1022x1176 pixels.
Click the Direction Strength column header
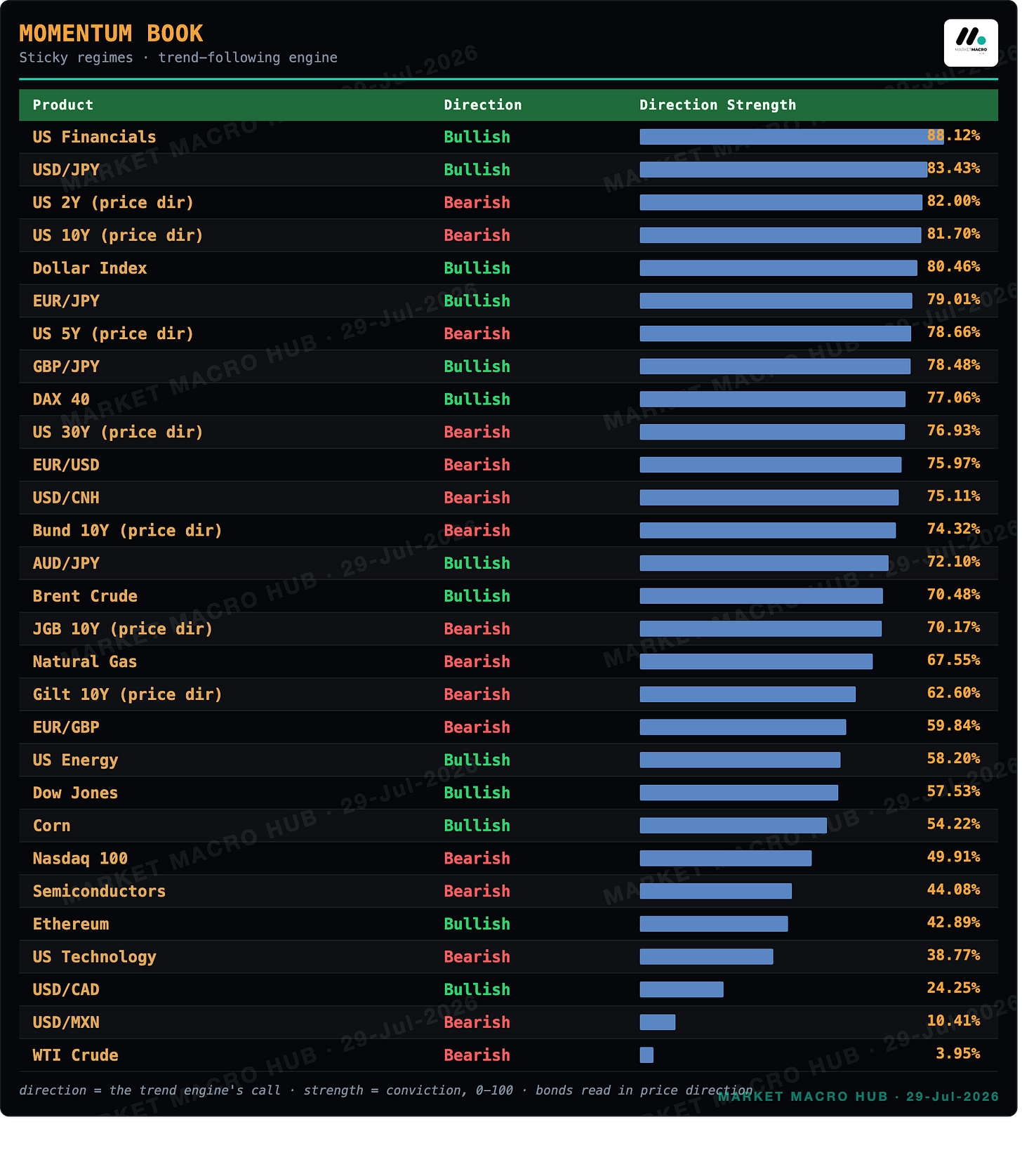point(717,105)
